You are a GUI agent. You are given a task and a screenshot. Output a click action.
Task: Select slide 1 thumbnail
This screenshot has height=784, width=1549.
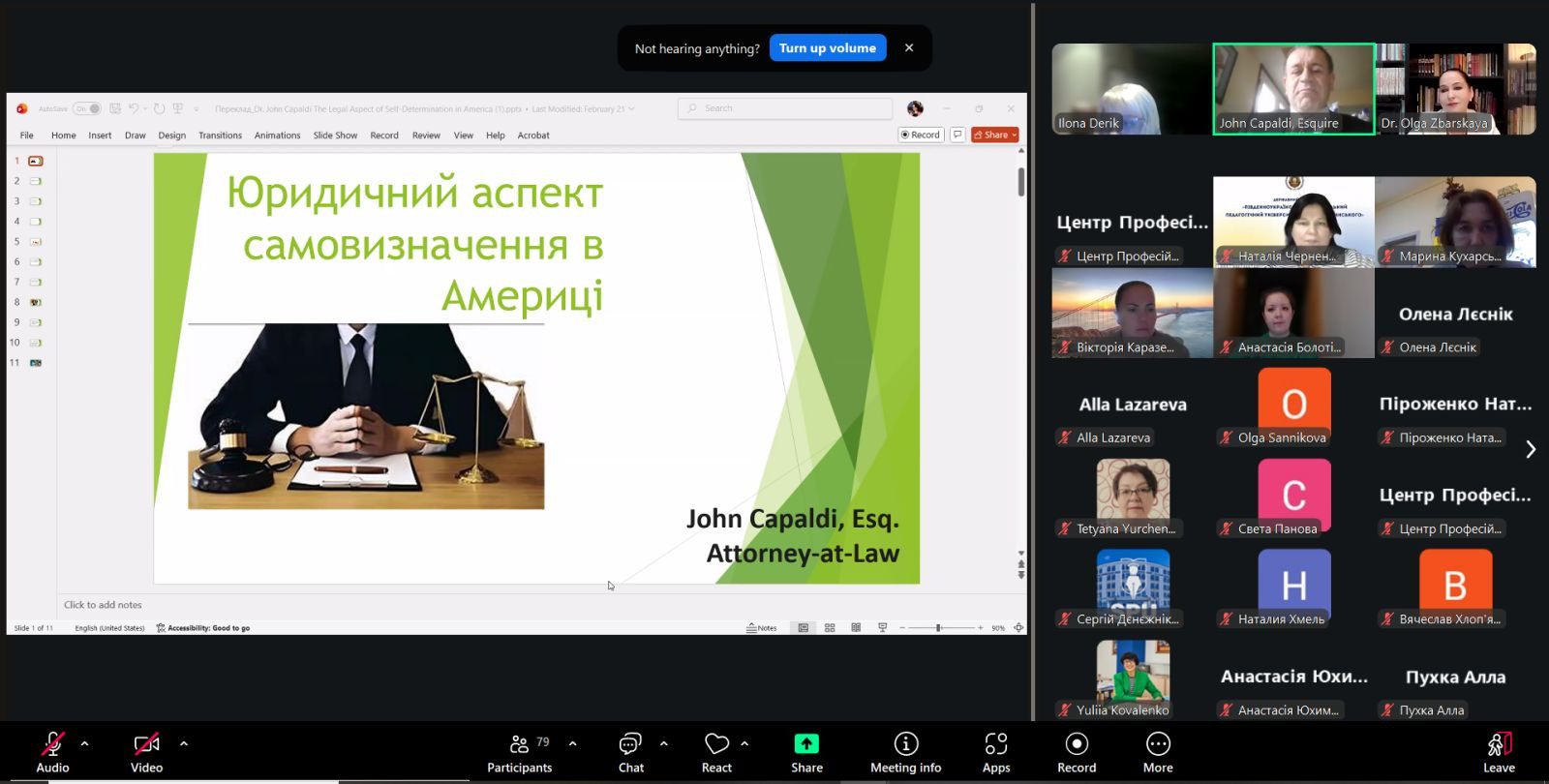pos(35,161)
